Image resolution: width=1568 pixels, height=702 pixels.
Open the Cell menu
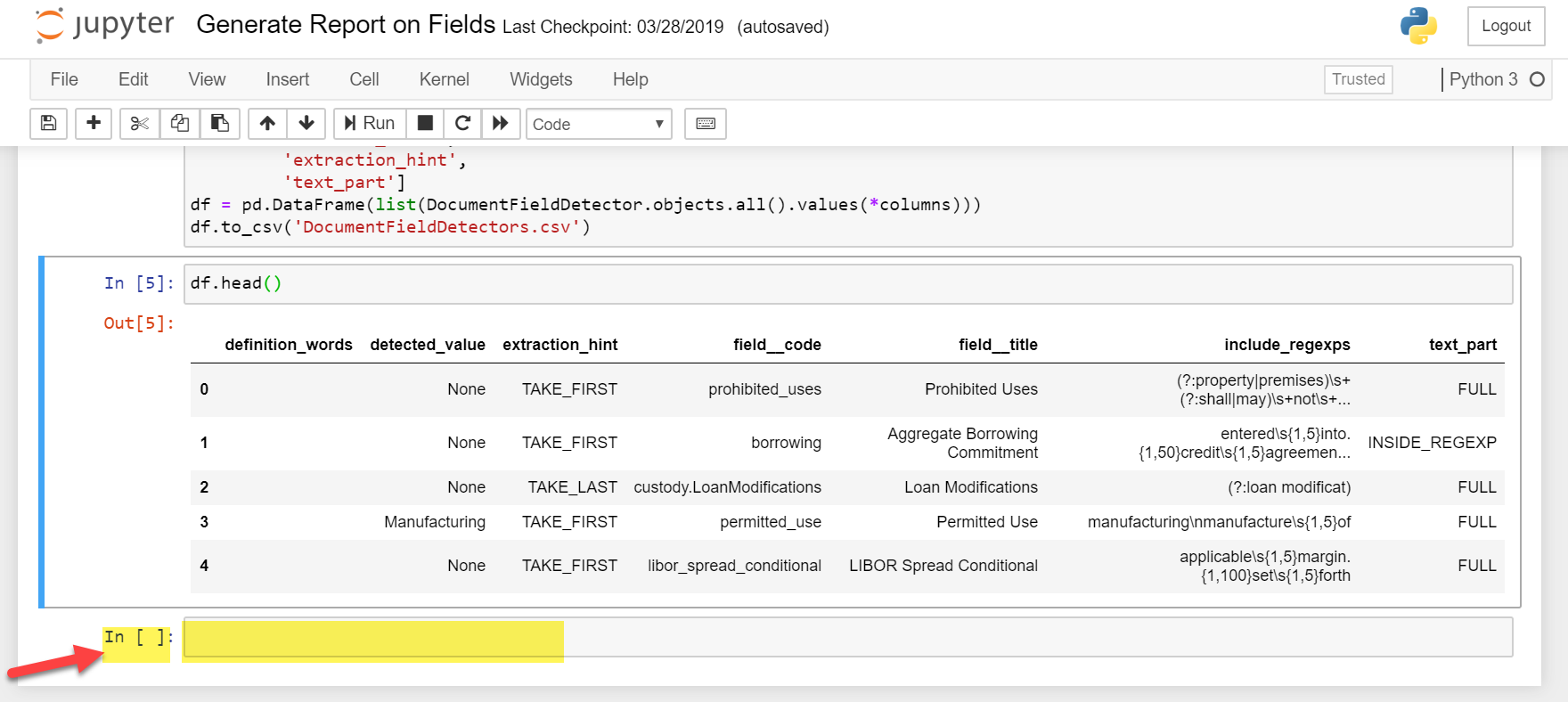tap(364, 79)
